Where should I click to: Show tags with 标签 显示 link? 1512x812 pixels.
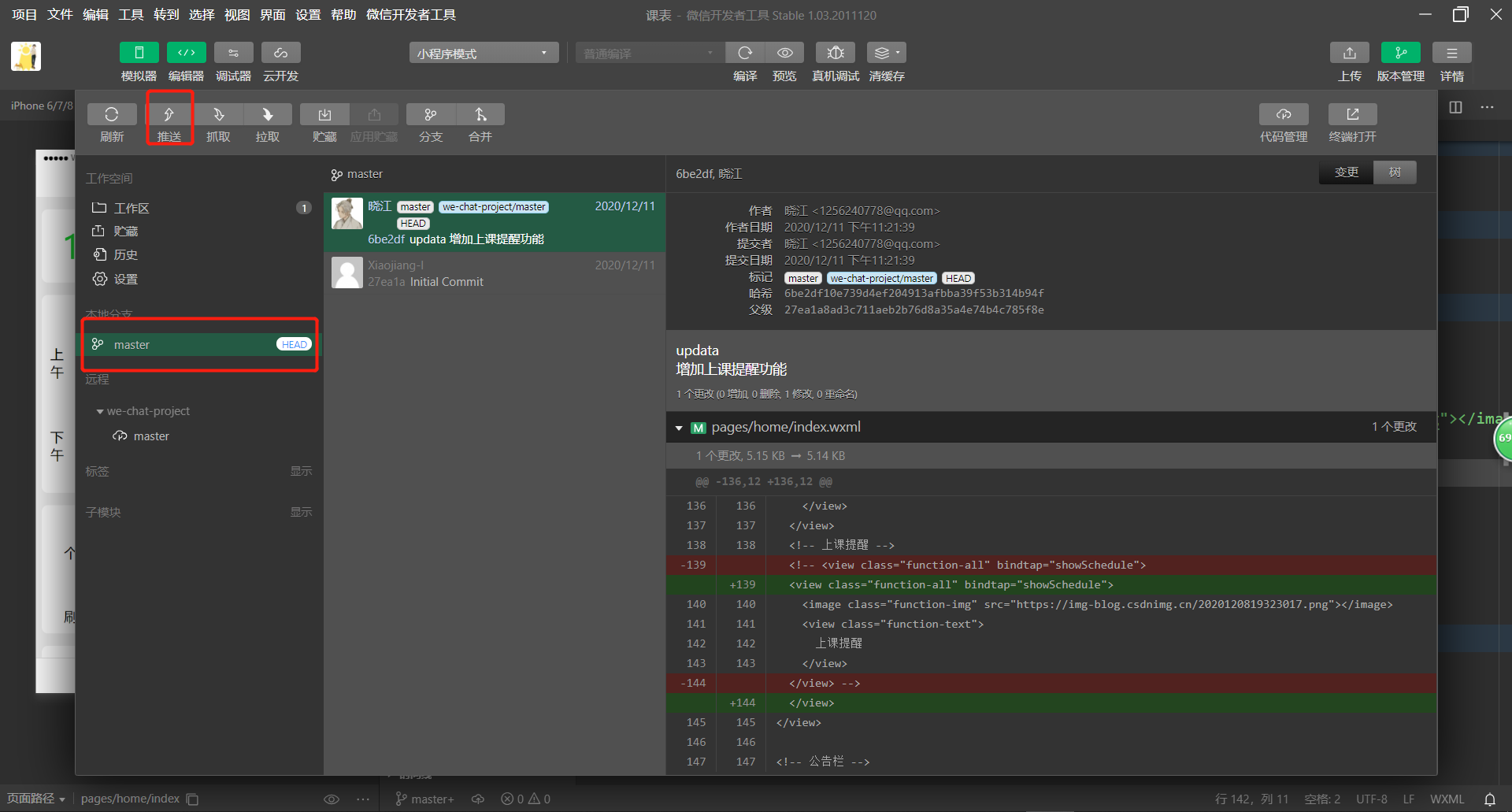coord(301,471)
